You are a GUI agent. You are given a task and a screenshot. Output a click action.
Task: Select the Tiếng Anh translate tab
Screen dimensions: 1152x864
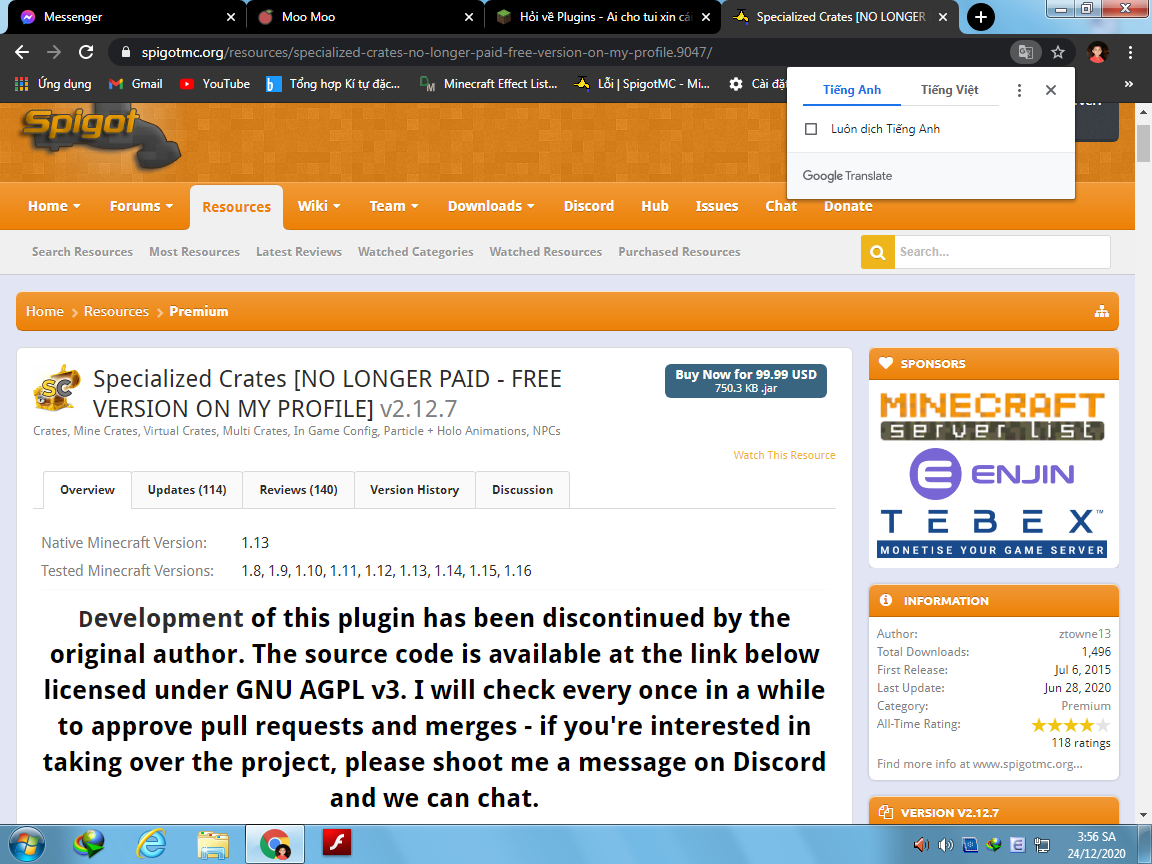tap(852, 90)
